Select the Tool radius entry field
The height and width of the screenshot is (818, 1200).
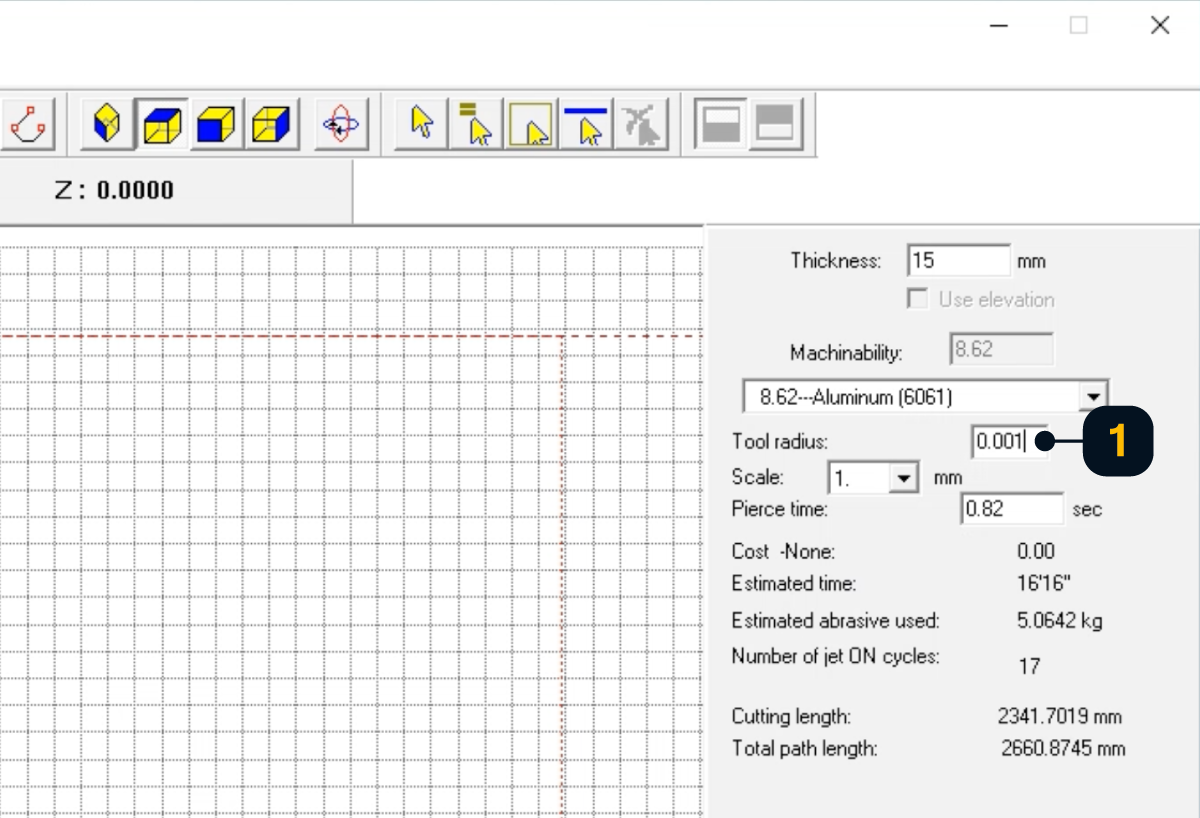[x=1005, y=441]
